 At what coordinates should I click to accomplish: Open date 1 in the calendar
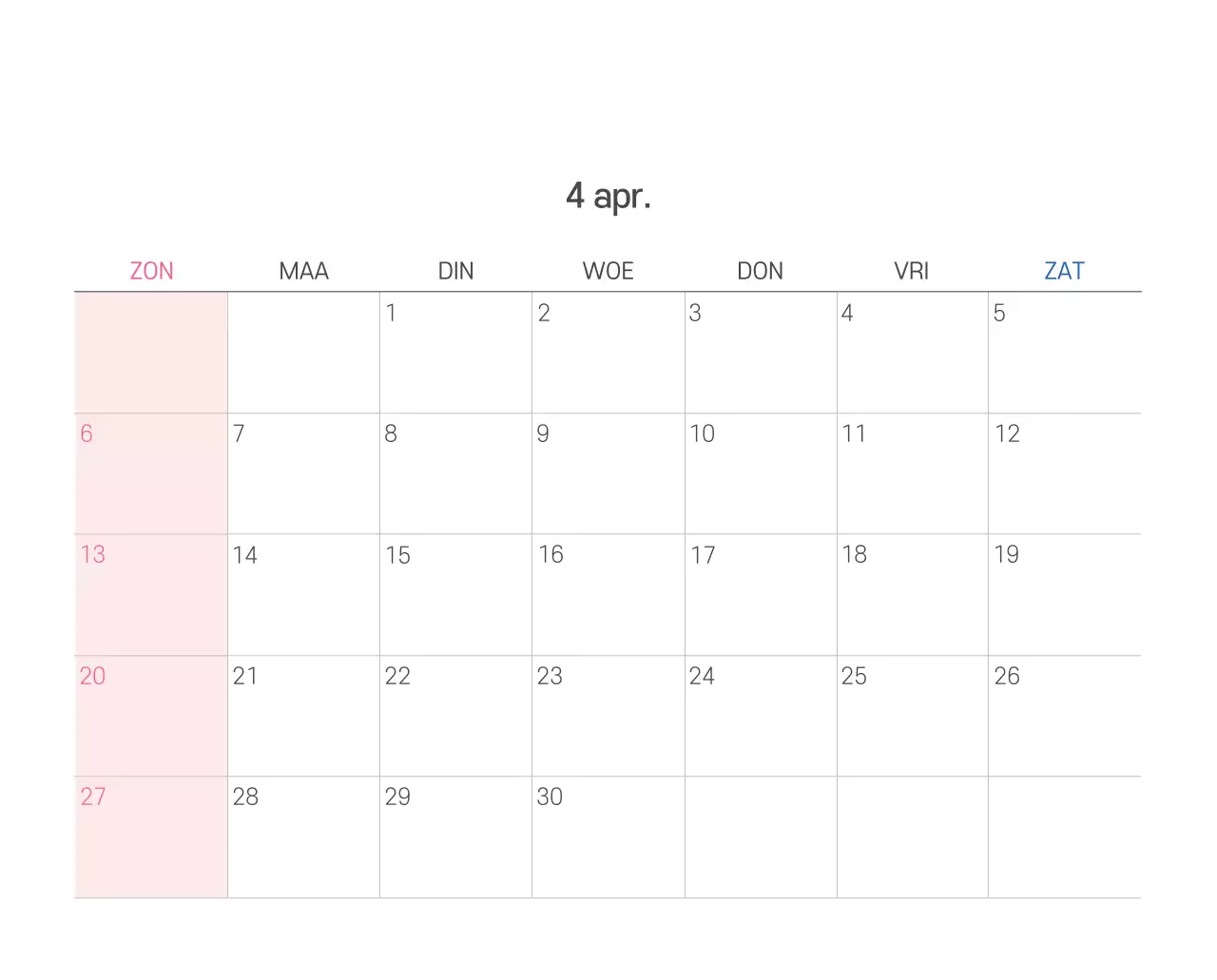[455, 352]
